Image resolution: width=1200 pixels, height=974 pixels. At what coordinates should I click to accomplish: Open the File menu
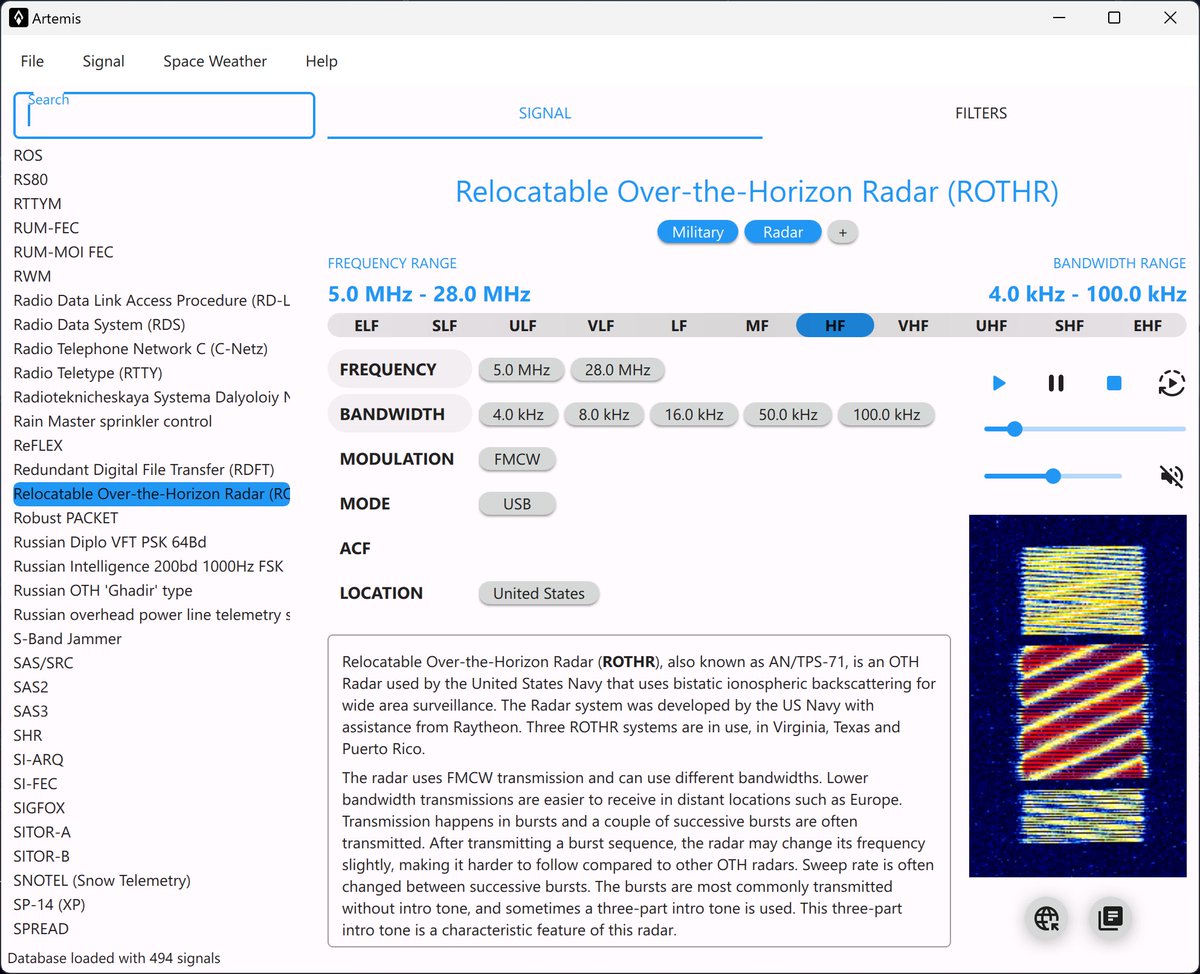(x=33, y=61)
